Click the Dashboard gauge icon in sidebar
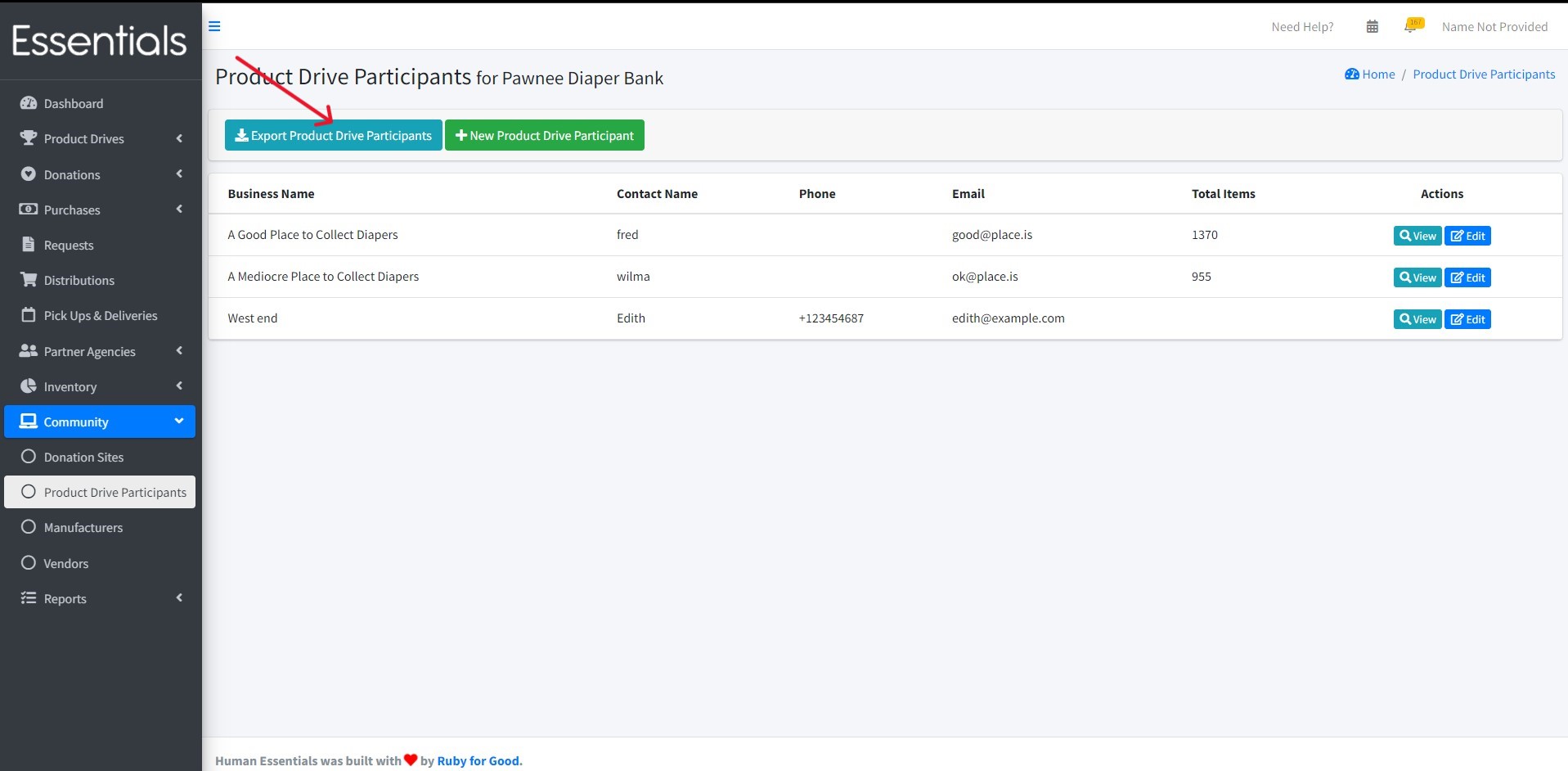The width and height of the screenshot is (1568, 771). (29, 103)
